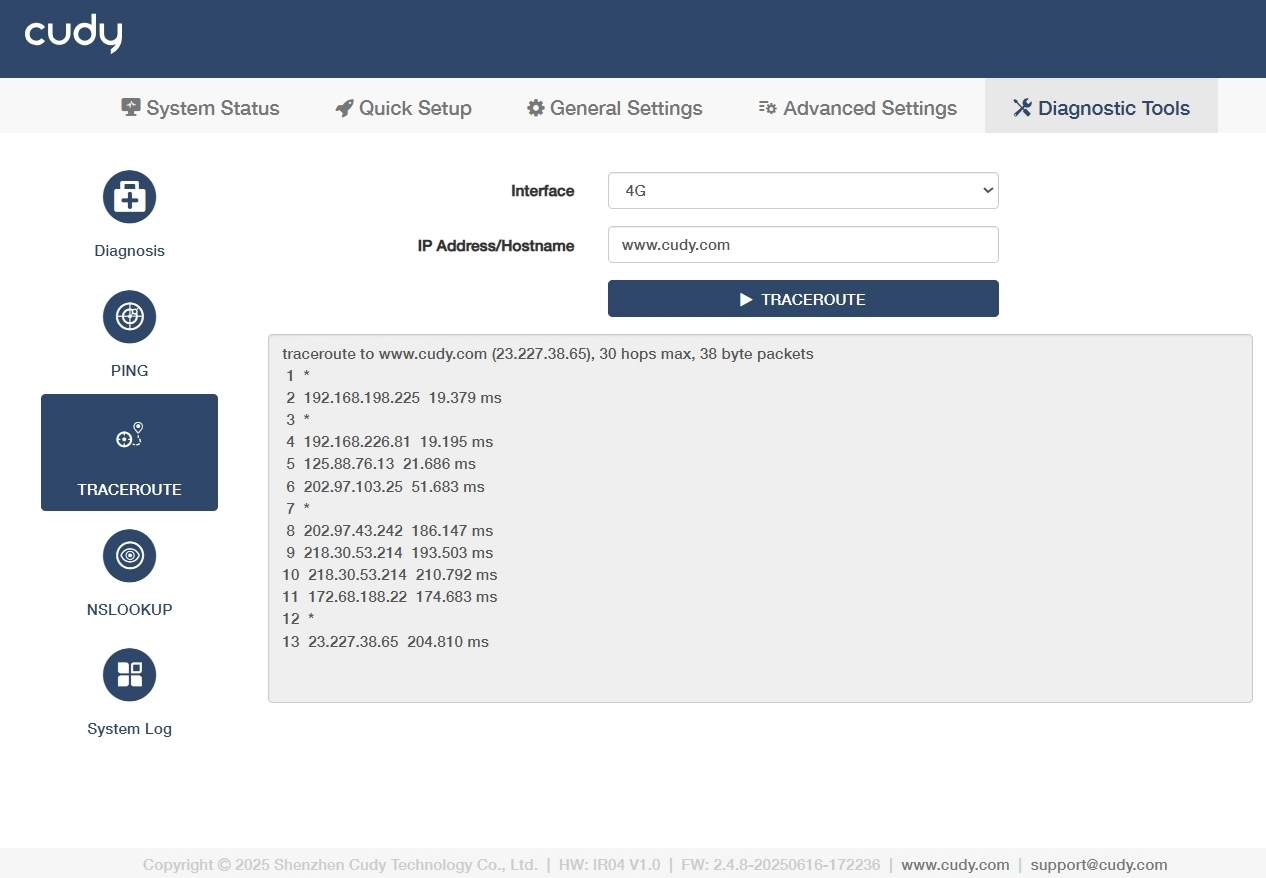Click play triangle on TRACEROUTE button

(x=746, y=299)
